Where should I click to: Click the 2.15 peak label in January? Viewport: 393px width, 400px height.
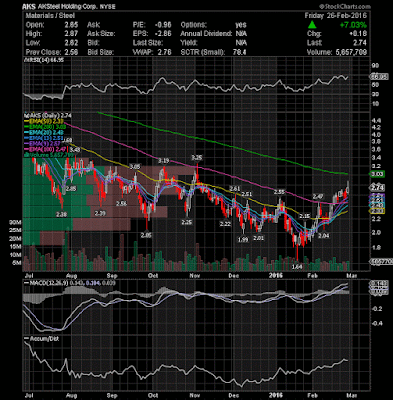tap(305, 216)
